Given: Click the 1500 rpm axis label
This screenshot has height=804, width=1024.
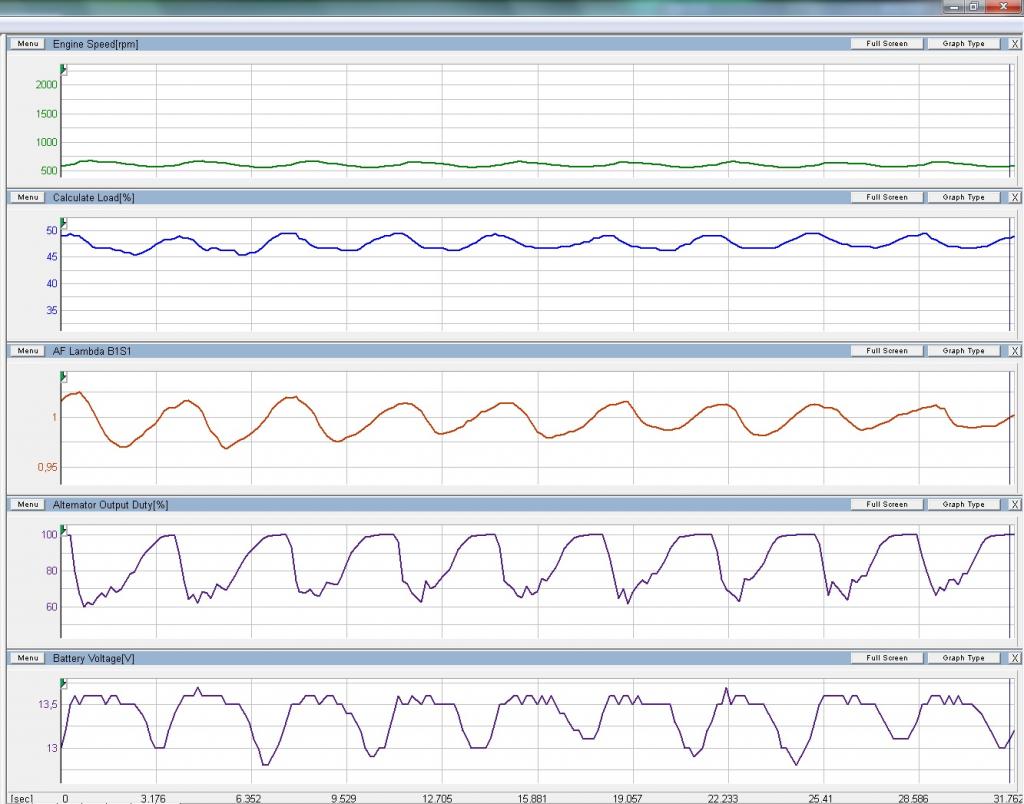Looking at the screenshot, I should 46,114.
